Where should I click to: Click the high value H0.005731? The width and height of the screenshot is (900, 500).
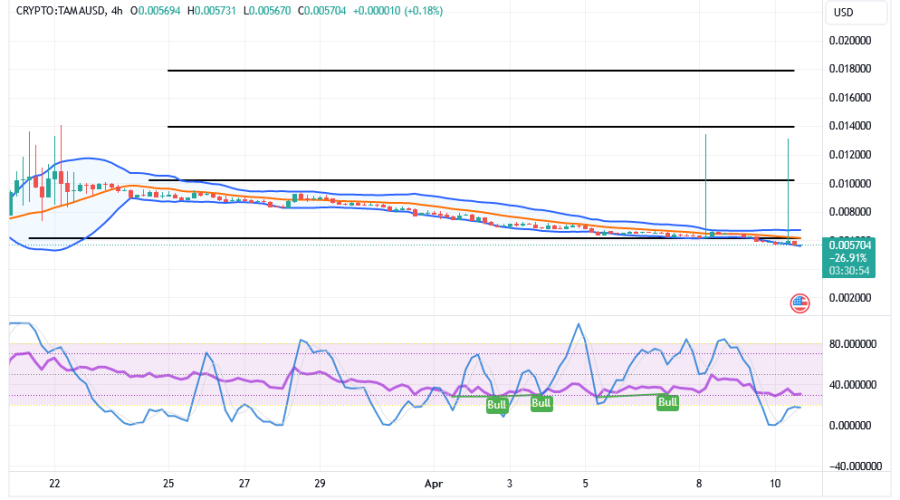click(x=211, y=11)
